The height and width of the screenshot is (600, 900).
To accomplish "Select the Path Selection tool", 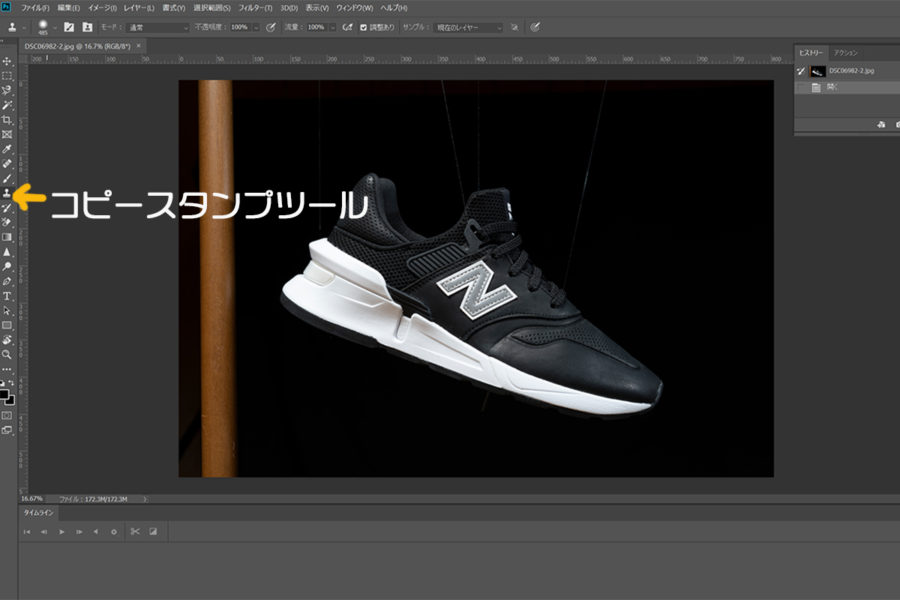I will tap(7, 311).
